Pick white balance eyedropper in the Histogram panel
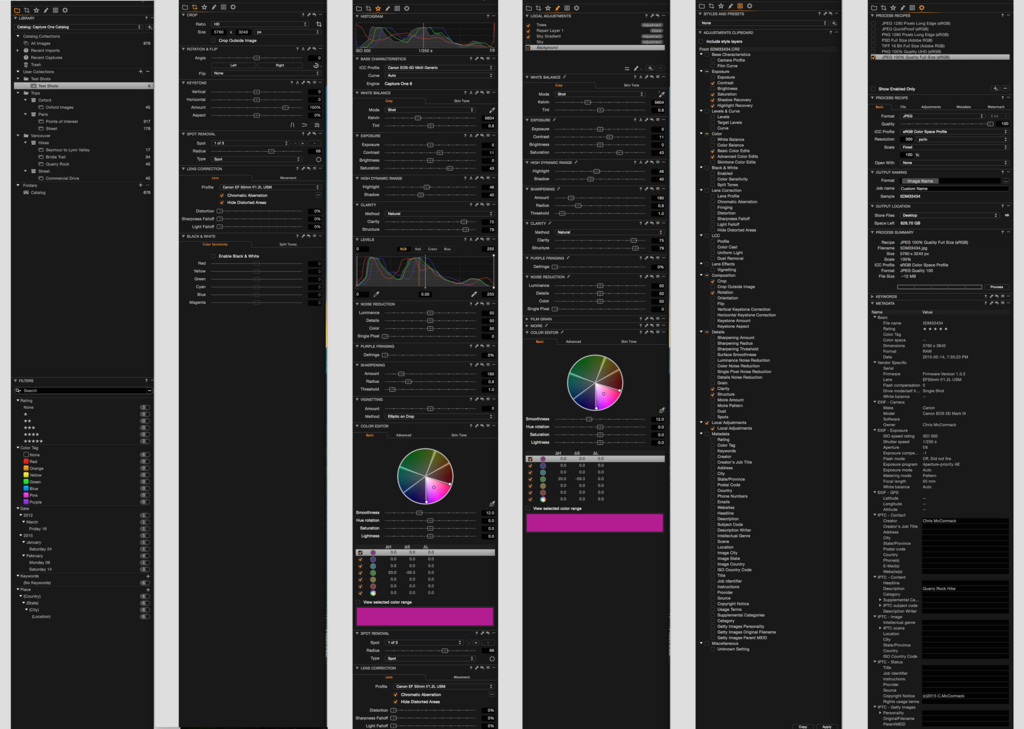The height and width of the screenshot is (729, 1024). tap(491, 110)
